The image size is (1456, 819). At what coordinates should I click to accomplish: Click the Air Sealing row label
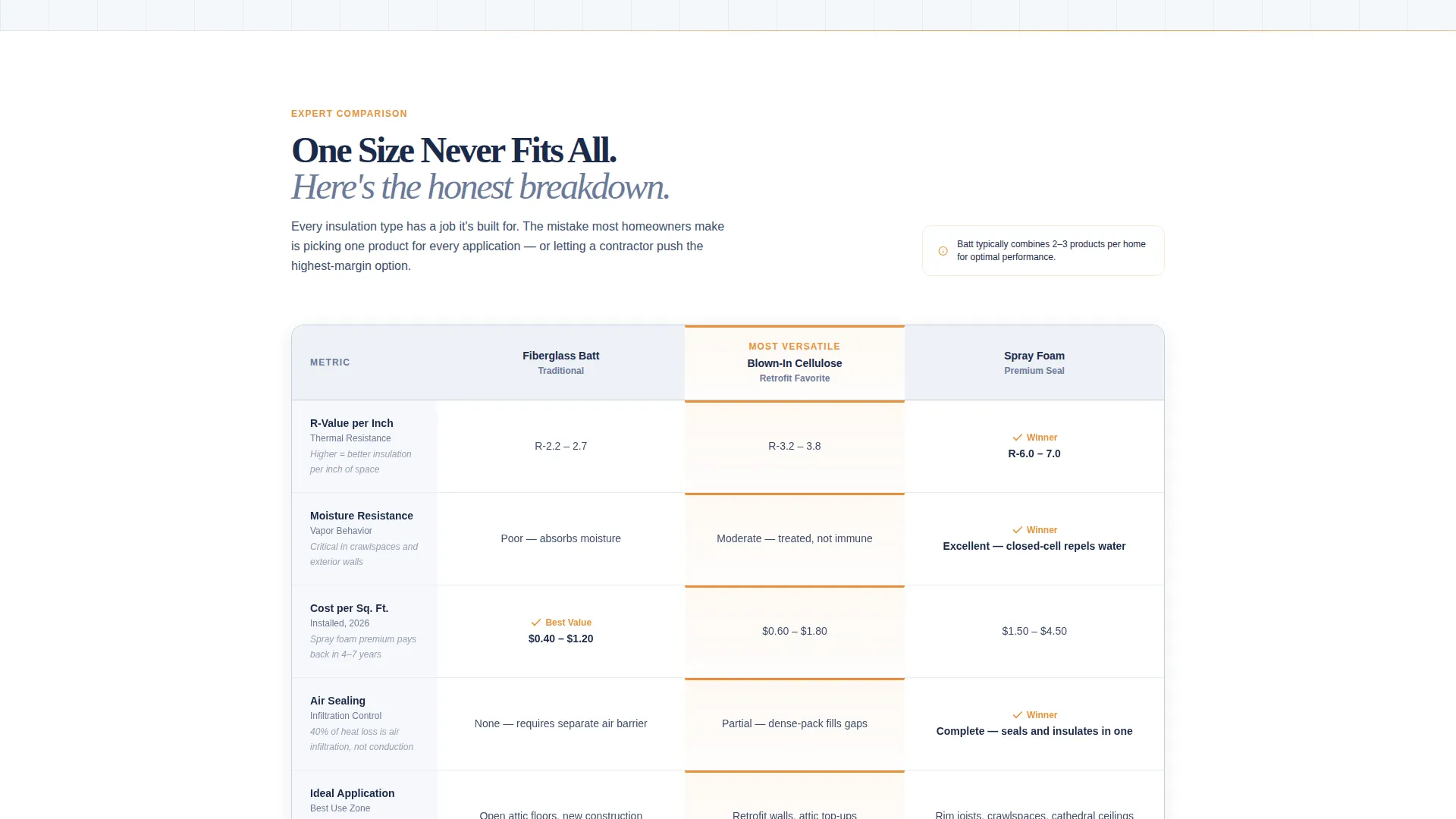click(x=337, y=701)
